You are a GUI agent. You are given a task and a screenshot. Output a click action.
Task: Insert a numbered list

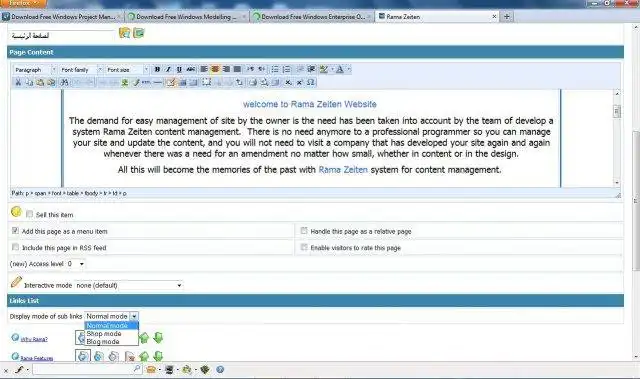click(x=287, y=69)
